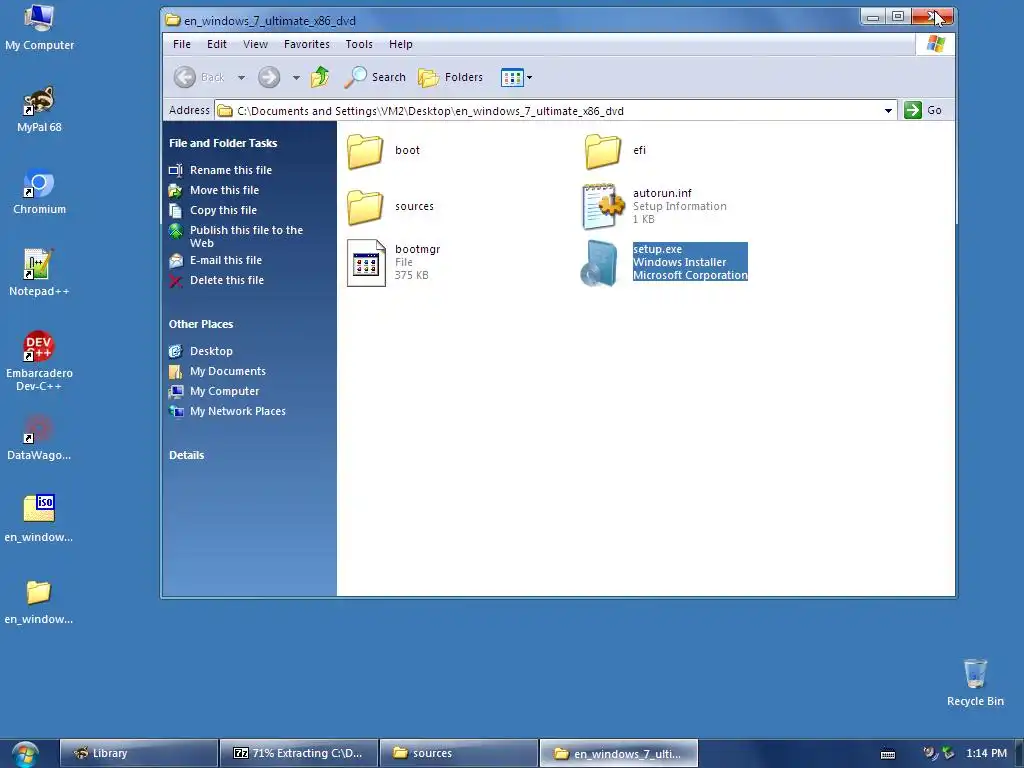Image resolution: width=1024 pixels, height=768 pixels.
Task: Open the Tools menu
Action: [359, 44]
